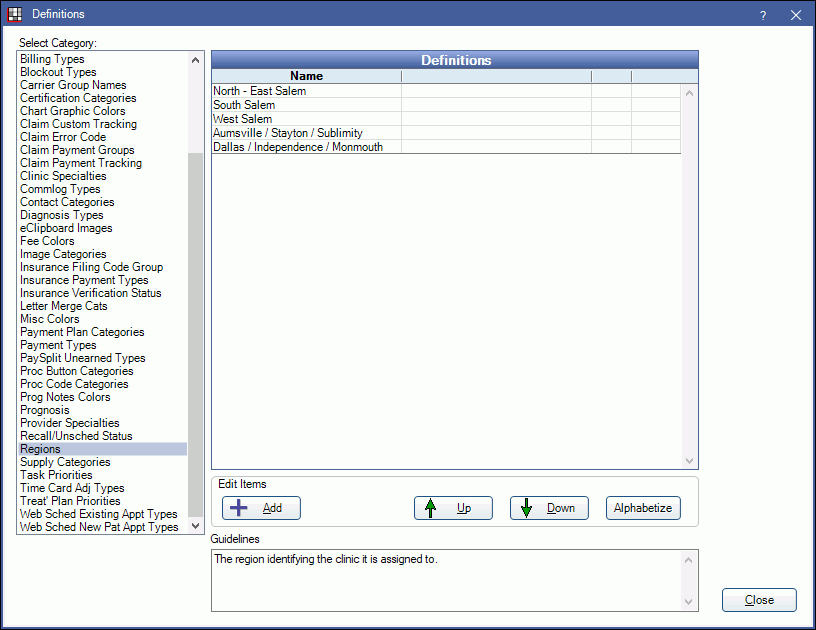This screenshot has width=816, height=630.
Task: Select the West Salem row
Action: (446, 119)
